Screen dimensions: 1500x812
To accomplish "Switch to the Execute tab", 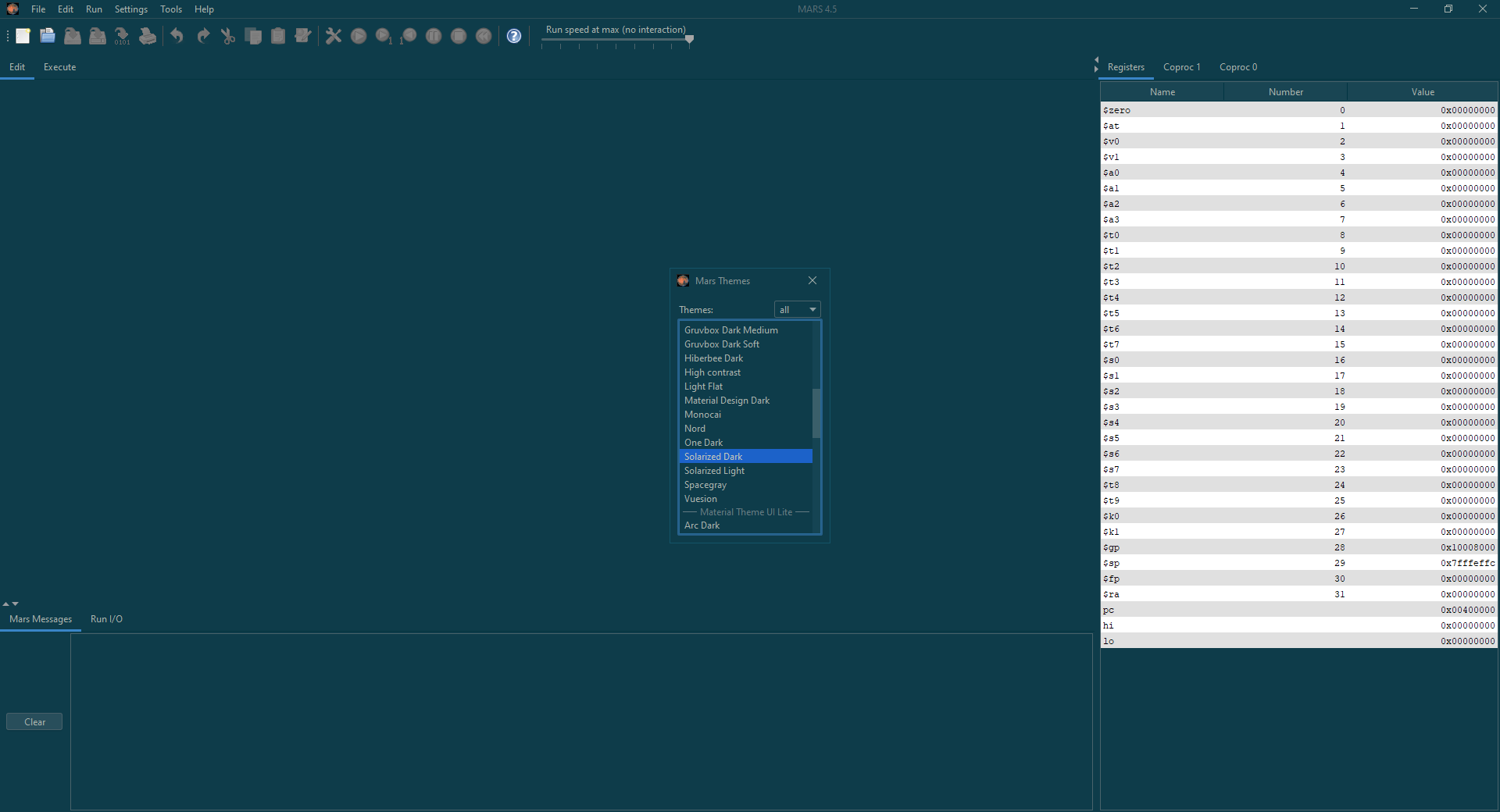I will point(59,67).
